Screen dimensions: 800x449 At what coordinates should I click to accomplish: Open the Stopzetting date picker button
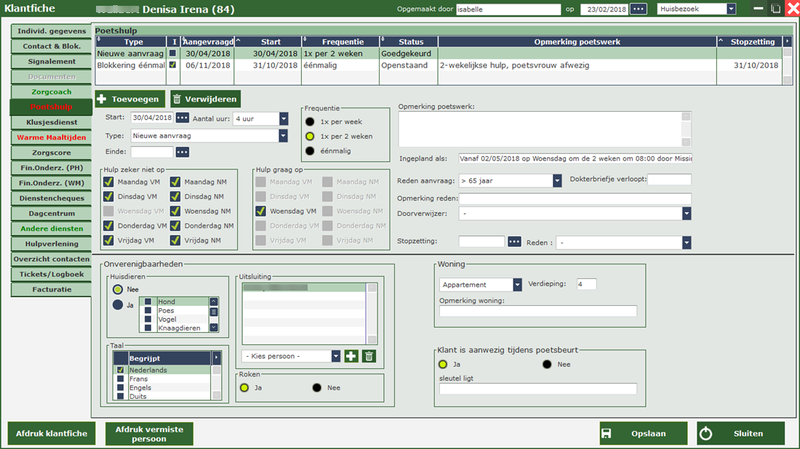pos(514,242)
